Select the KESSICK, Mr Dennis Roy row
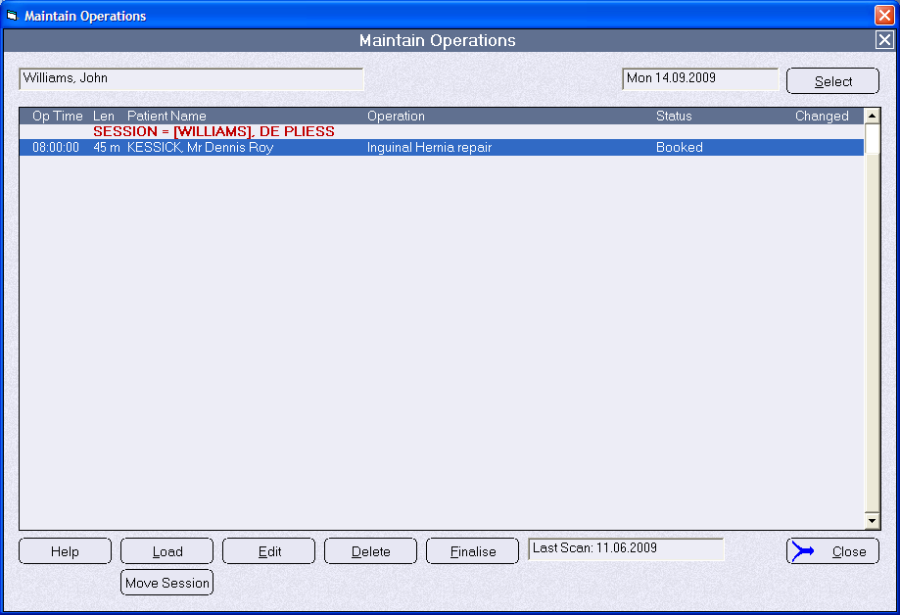Viewport: 900px width, 615px height. tap(441, 148)
